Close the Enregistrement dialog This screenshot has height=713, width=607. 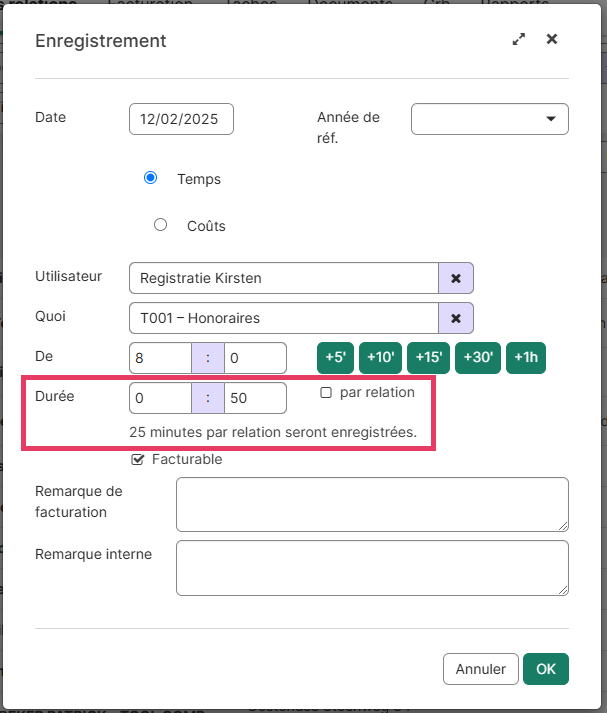(551, 40)
